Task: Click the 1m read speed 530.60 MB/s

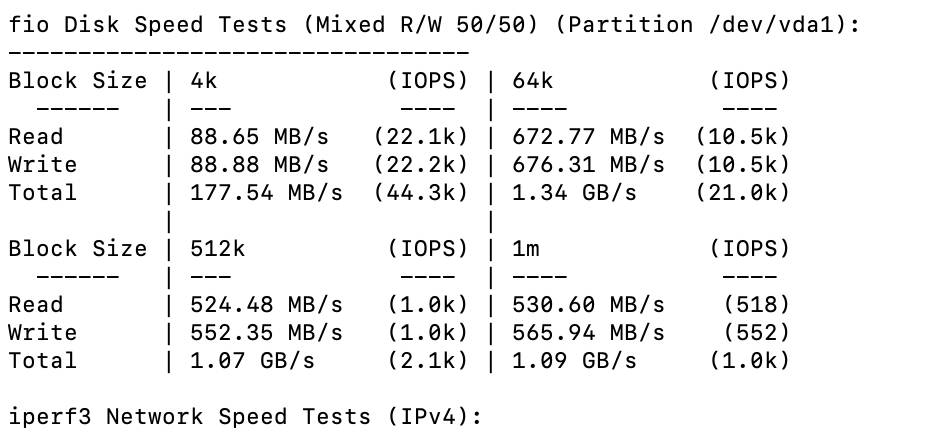Action: point(588,305)
